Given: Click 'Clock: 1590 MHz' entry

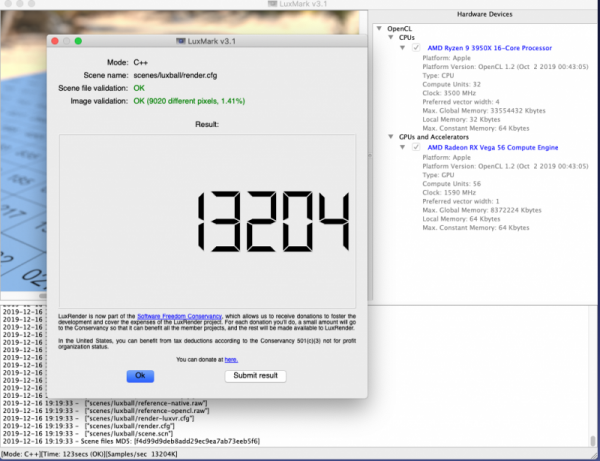Looking at the screenshot, I should (449, 192).
